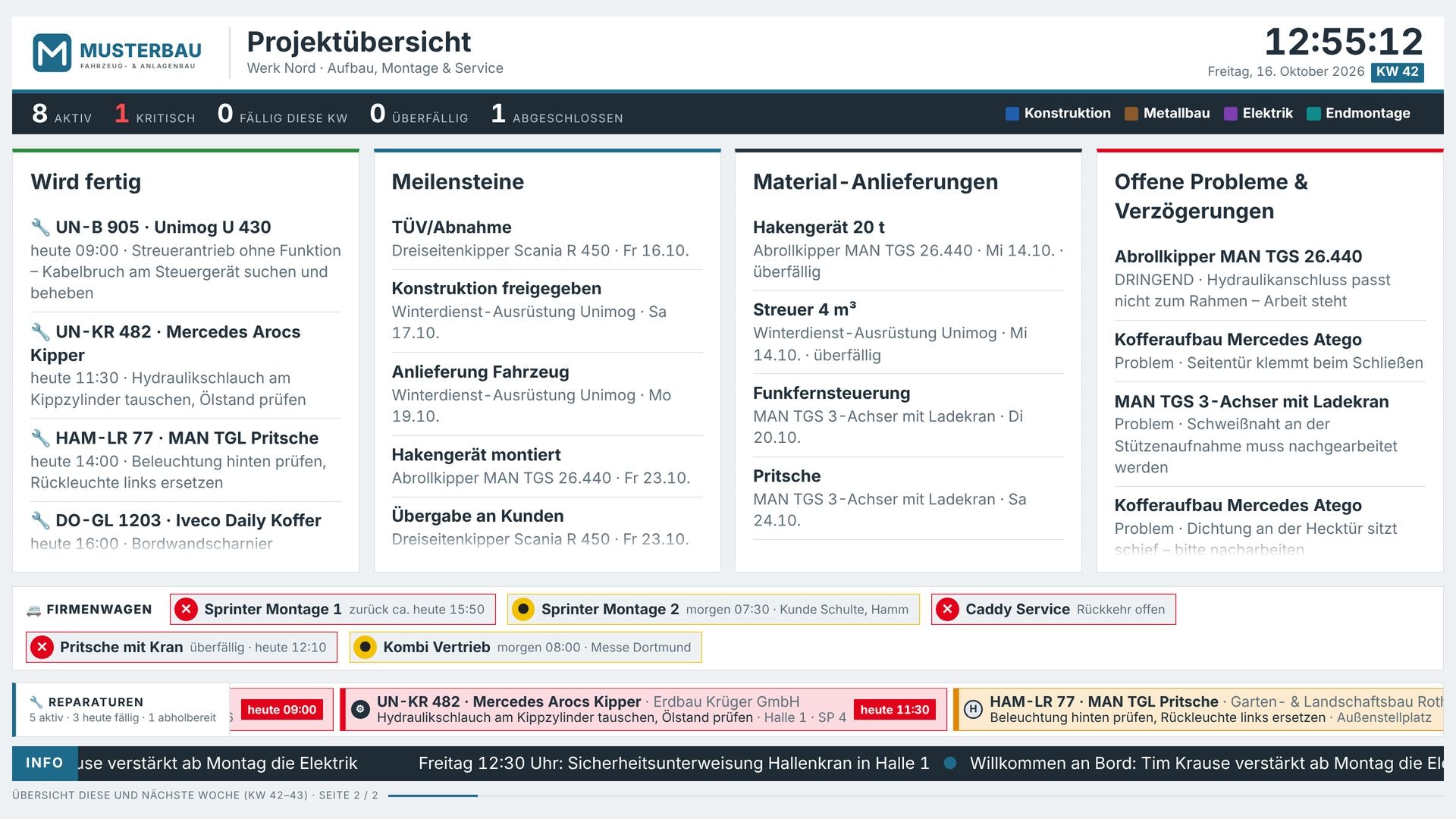
Task: Click the H circle icon on HAM-LR 77 repair card
Action: click(x=973, y=709)
